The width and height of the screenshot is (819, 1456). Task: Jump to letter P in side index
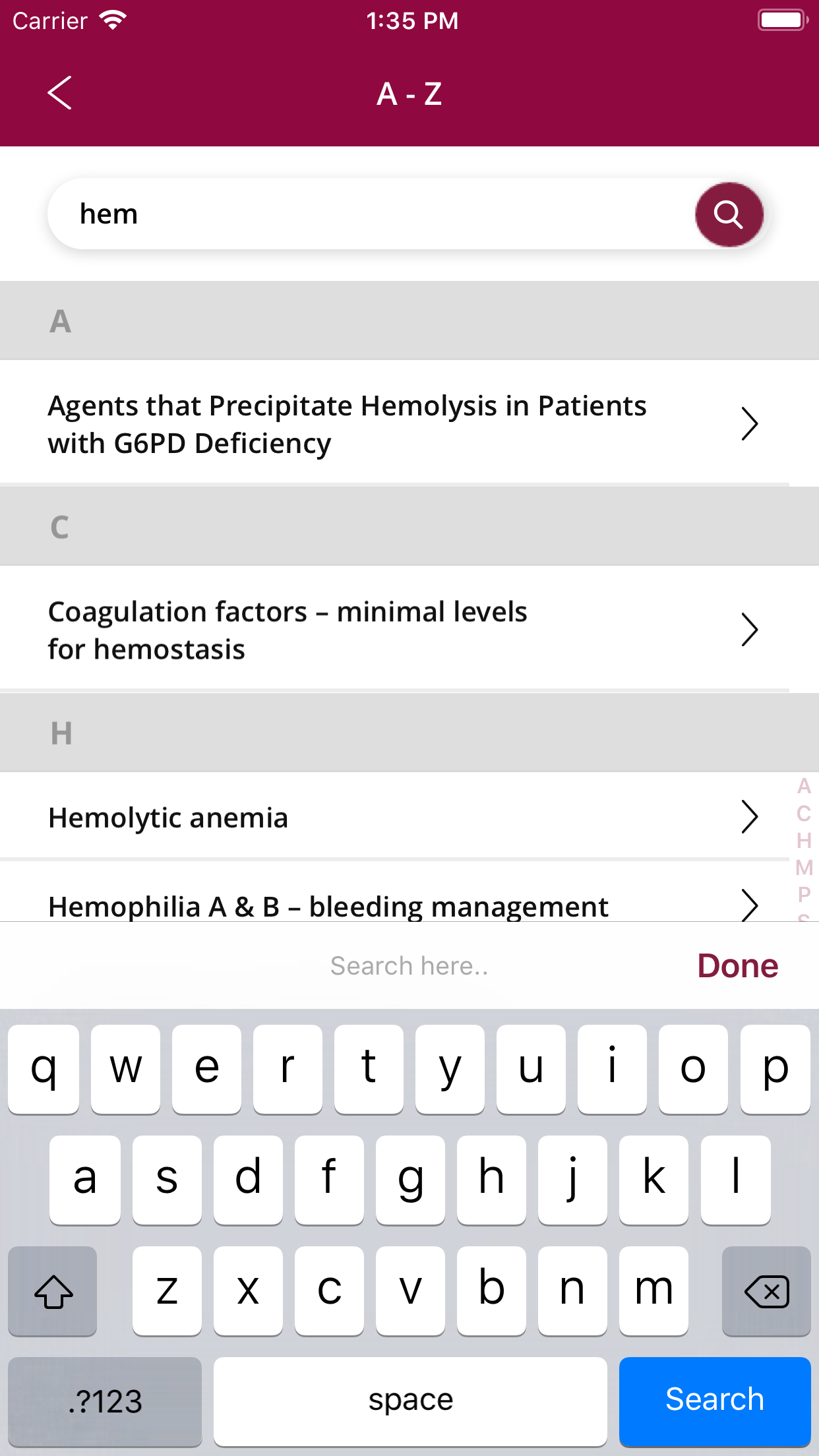coord(804,895)
